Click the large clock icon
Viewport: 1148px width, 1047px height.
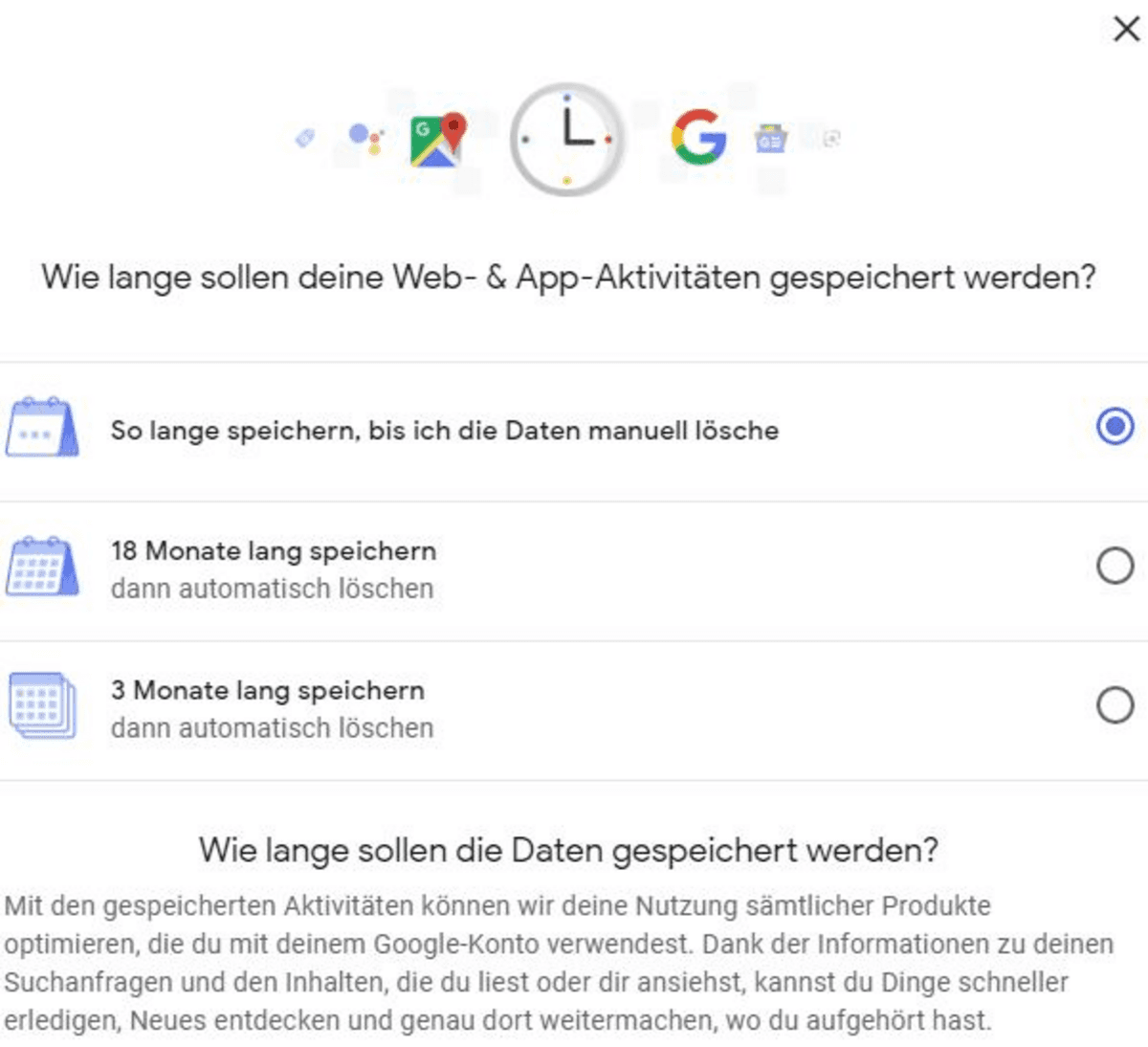pyautogui.click(x=567, y=140)
